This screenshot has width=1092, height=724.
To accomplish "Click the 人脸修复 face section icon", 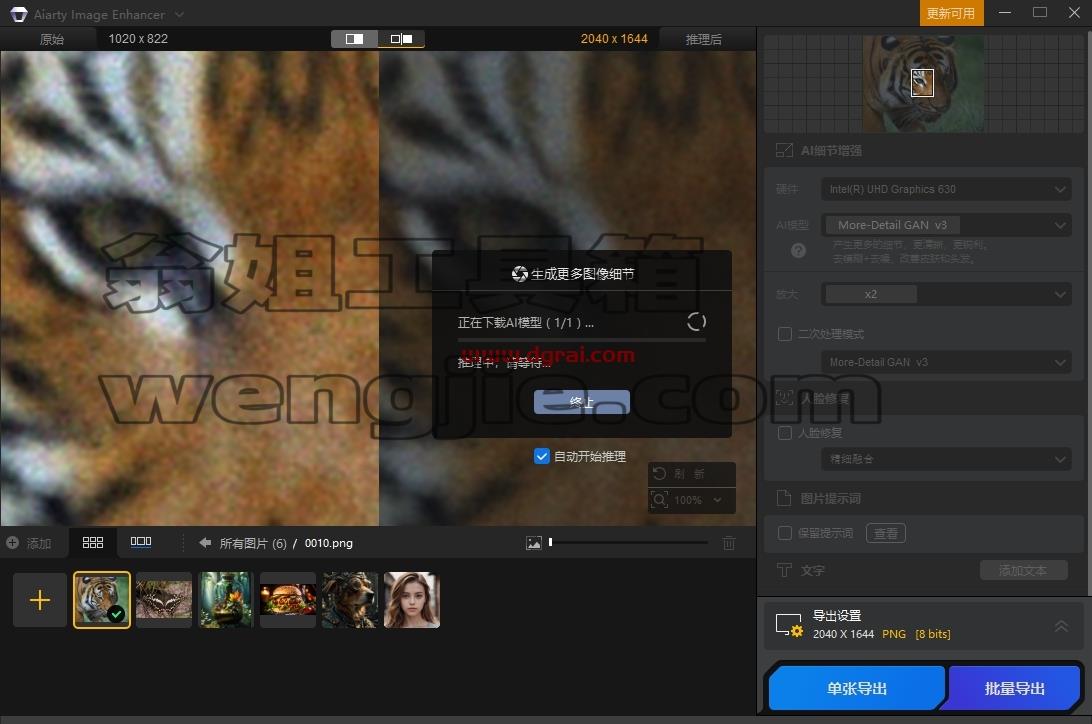I will point(784,398).
